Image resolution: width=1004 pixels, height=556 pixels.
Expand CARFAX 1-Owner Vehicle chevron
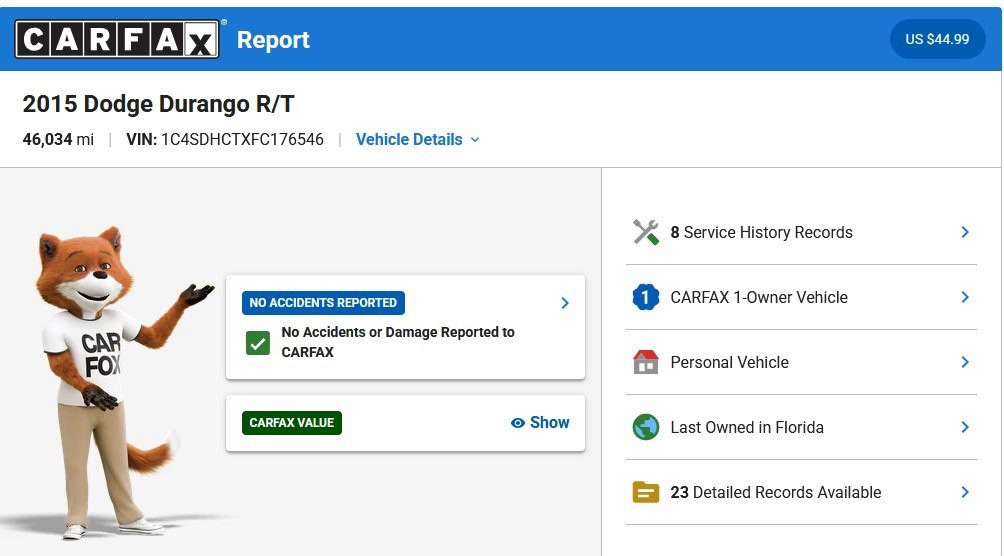965,297
